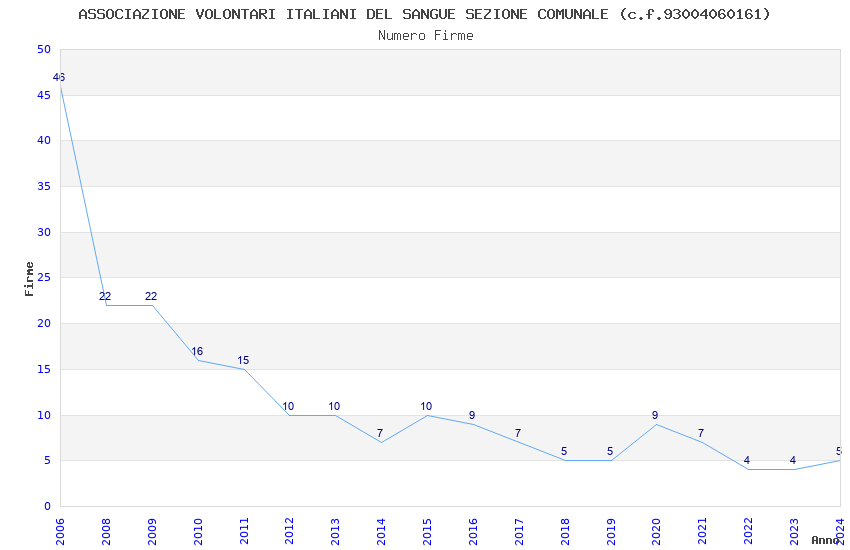Select y-axis tick label 5

pos(47,461)
